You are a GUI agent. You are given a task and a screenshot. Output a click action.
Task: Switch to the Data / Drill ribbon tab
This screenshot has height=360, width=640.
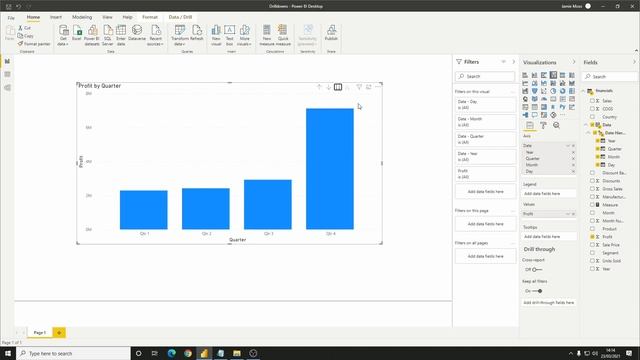(x=180, y=17)
